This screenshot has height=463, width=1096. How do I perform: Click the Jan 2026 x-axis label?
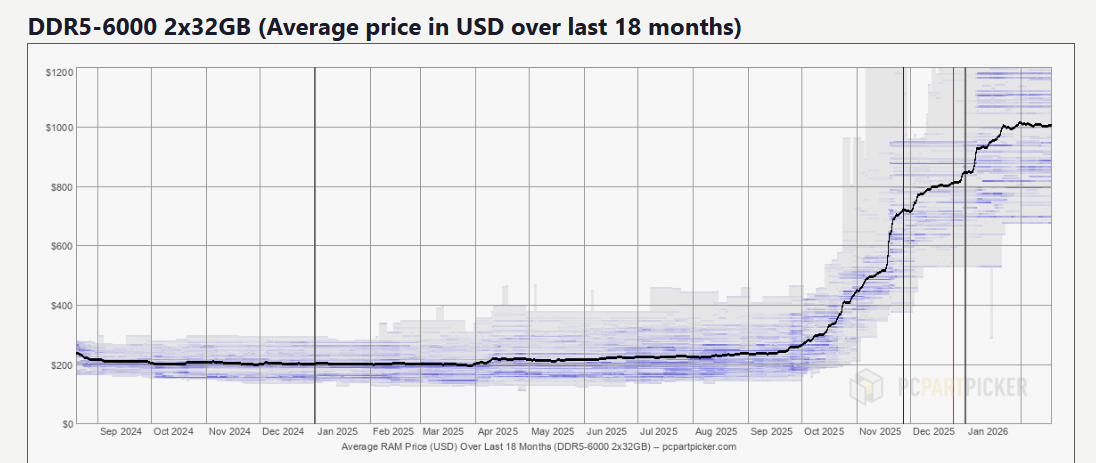(x=990, y=432)
